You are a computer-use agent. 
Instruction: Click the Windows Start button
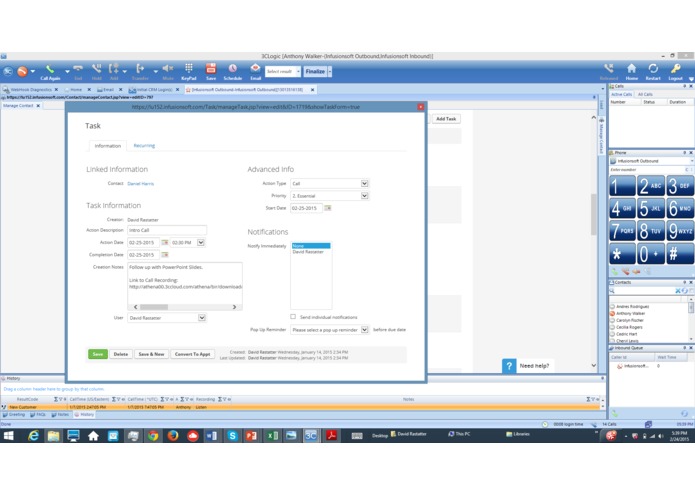pos(8,436)
